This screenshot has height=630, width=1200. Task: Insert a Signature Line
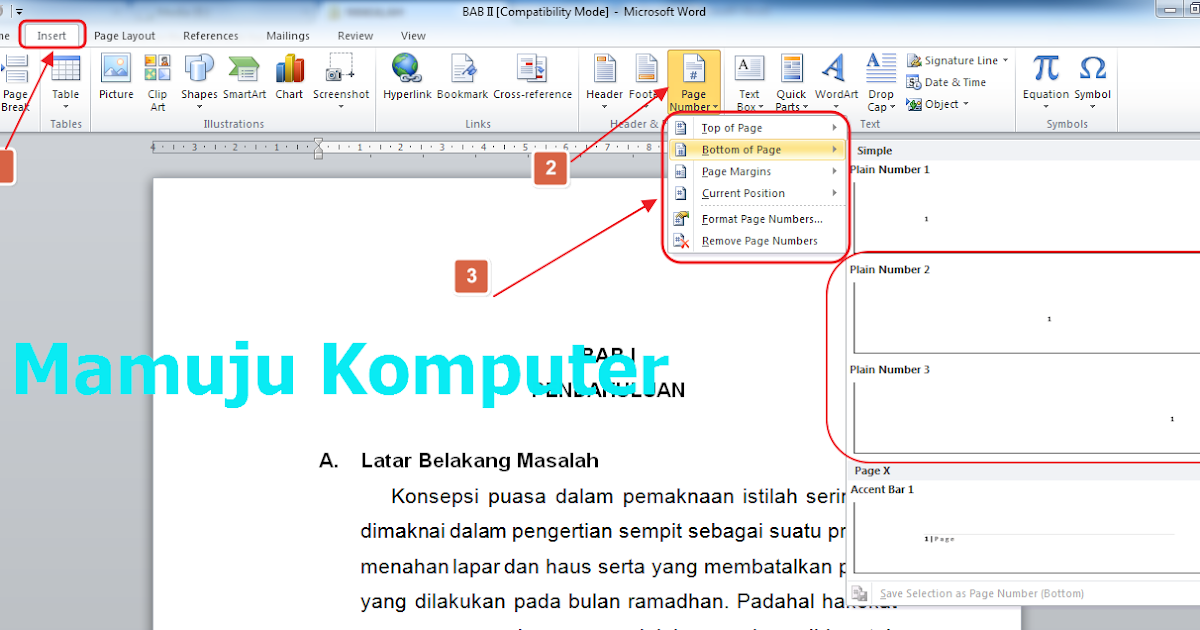957,61
